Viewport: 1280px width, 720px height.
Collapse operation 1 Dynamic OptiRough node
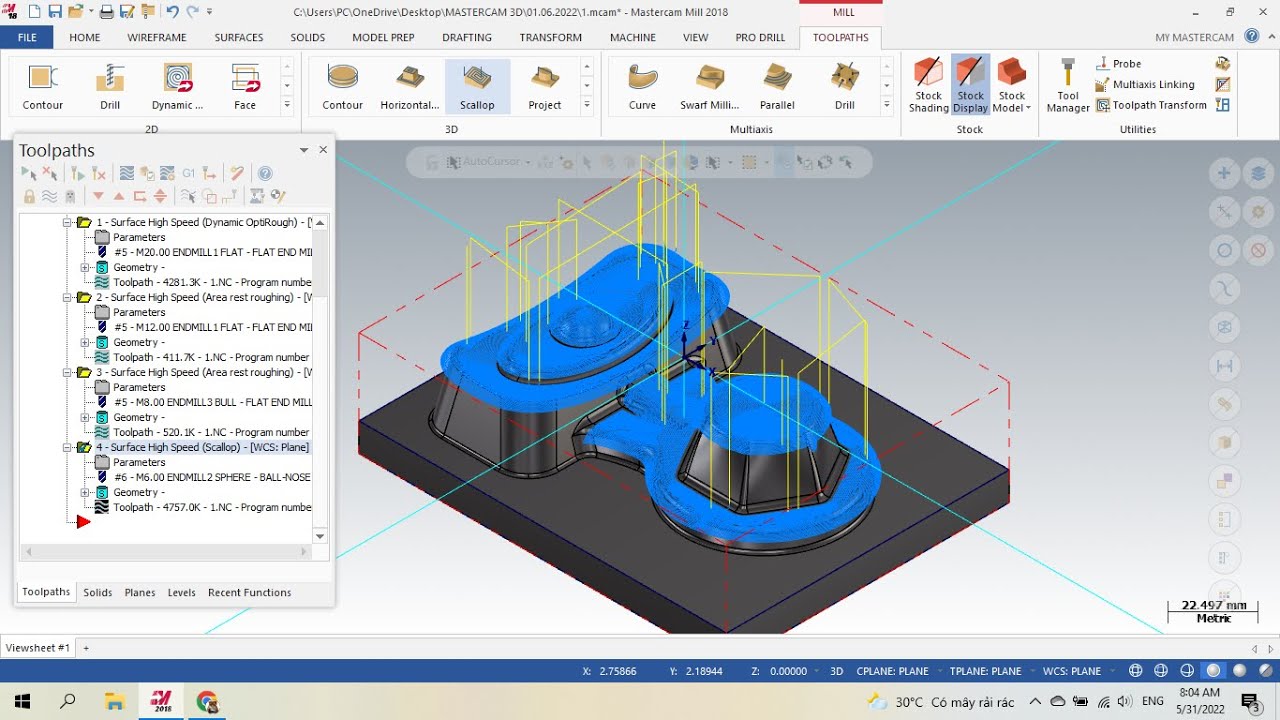pos(68,222)
